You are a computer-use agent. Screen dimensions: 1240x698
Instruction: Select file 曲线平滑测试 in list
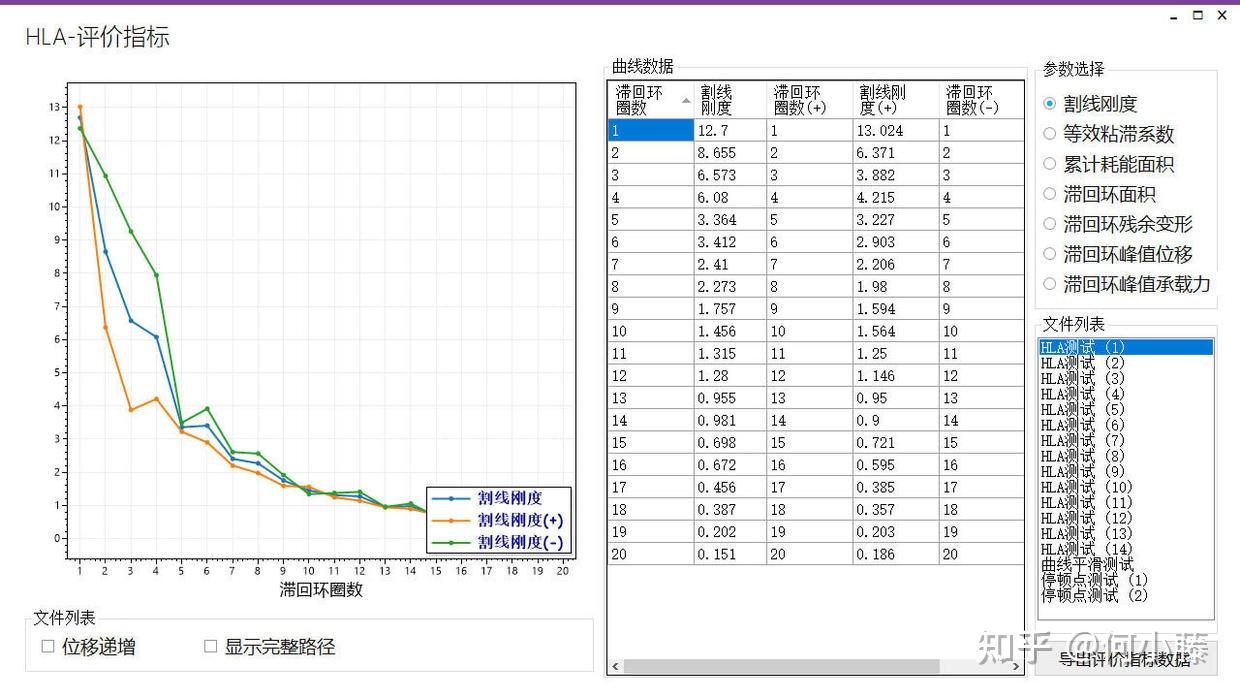pos(1126,564)
